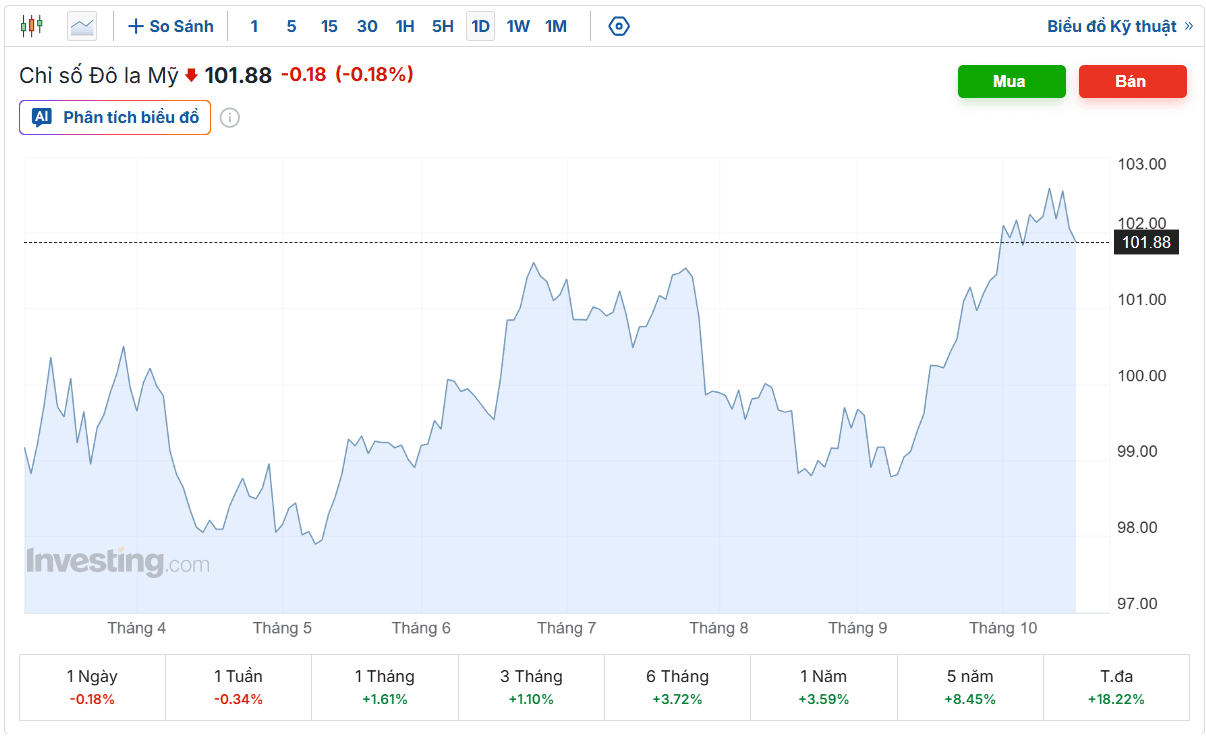
Task: Click the 101.00 price axis label
Action: [x=1142, y=300]
